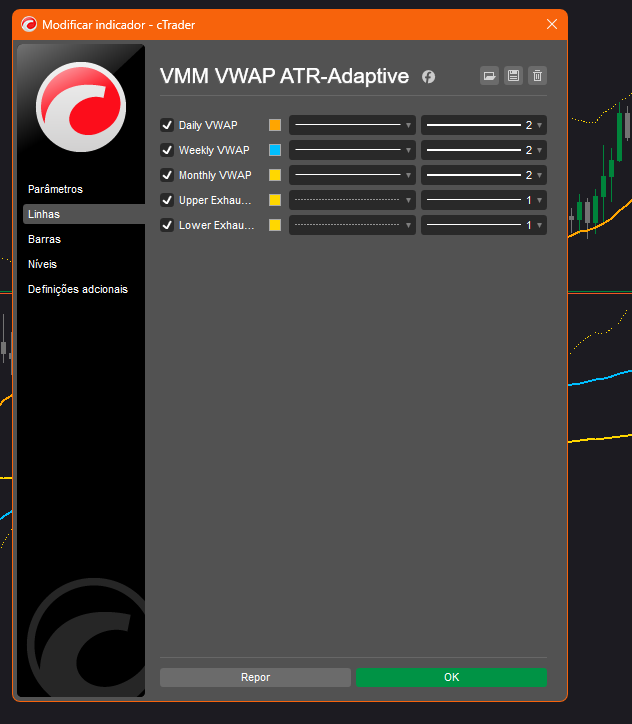Open Upper Exhaustion thickness dropdown
The image size is (632, 724).
tap(484, 200)
